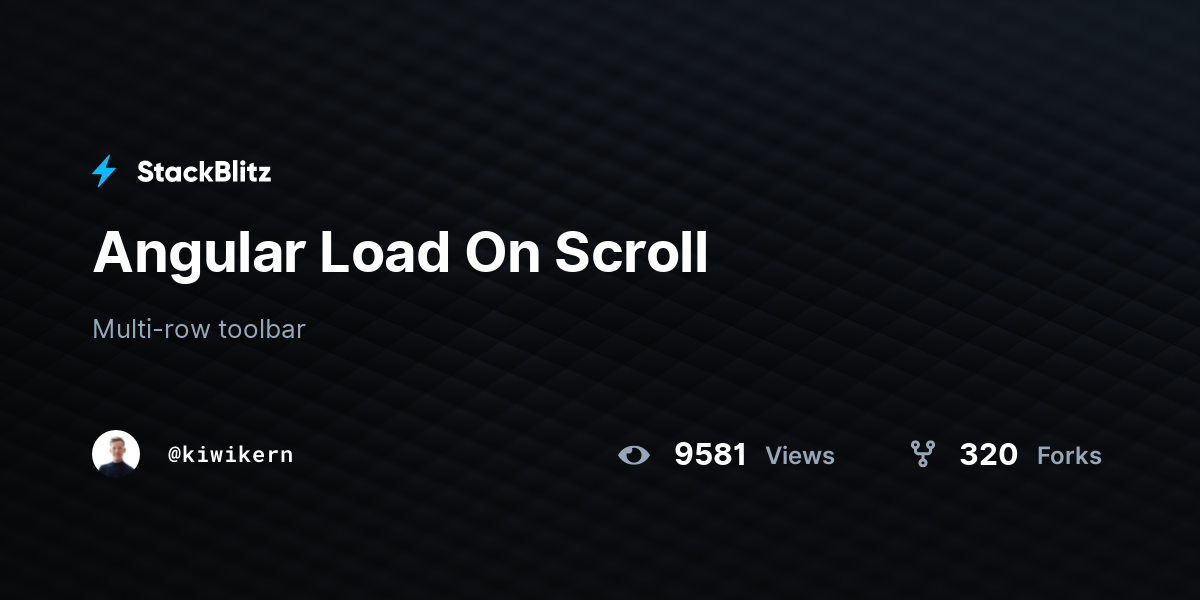This screenshot has width=1200, height=600.
Task: Click the StackBlitz wordmark
Action: click(204, 172)
